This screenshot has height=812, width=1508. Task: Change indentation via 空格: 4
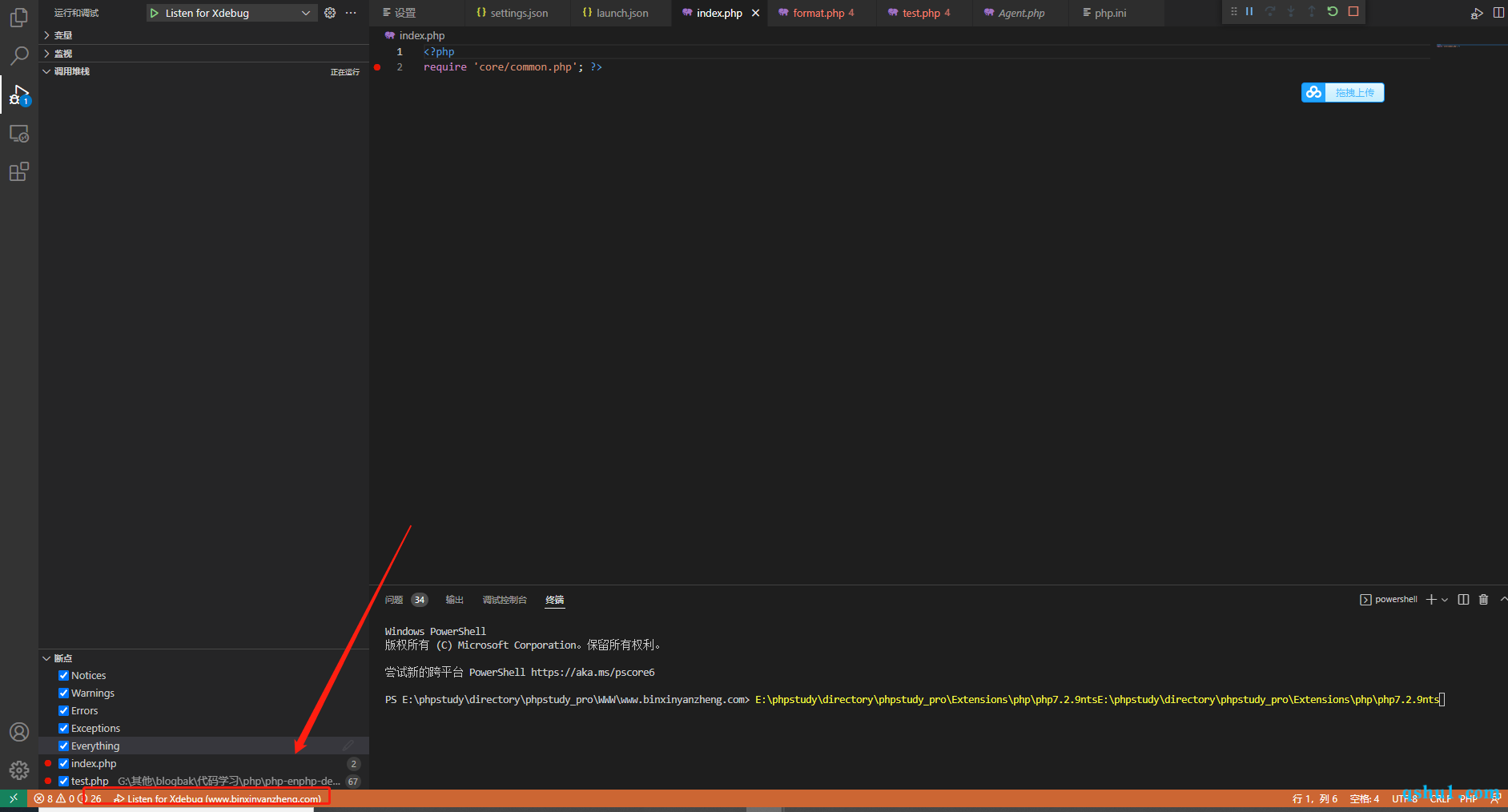click(1365, 798)
